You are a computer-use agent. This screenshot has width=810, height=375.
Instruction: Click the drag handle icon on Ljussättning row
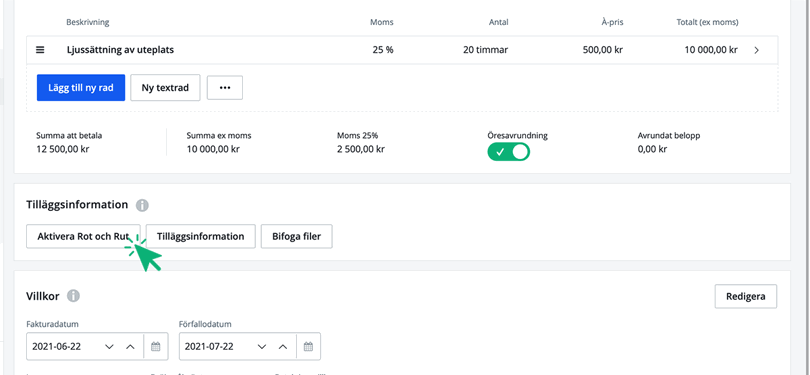click(40, 50)
